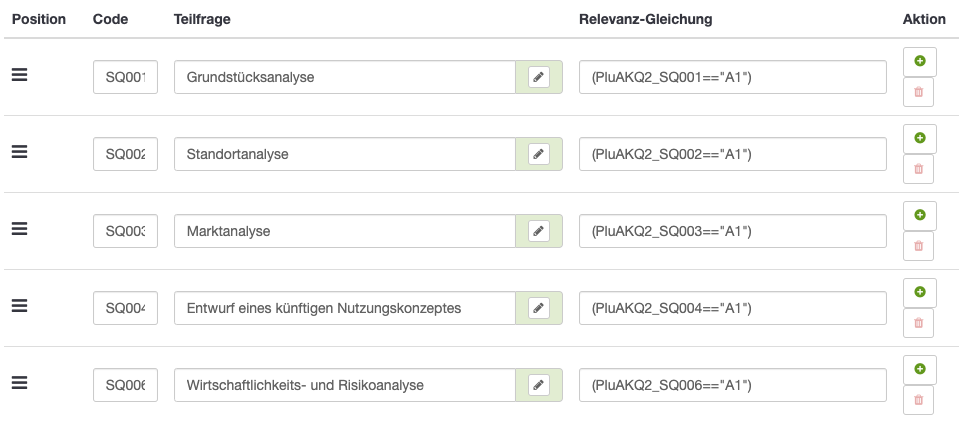Focus the SQ004 code input
The height and width of the screenshot is (427, 959).
pos(125,308)
